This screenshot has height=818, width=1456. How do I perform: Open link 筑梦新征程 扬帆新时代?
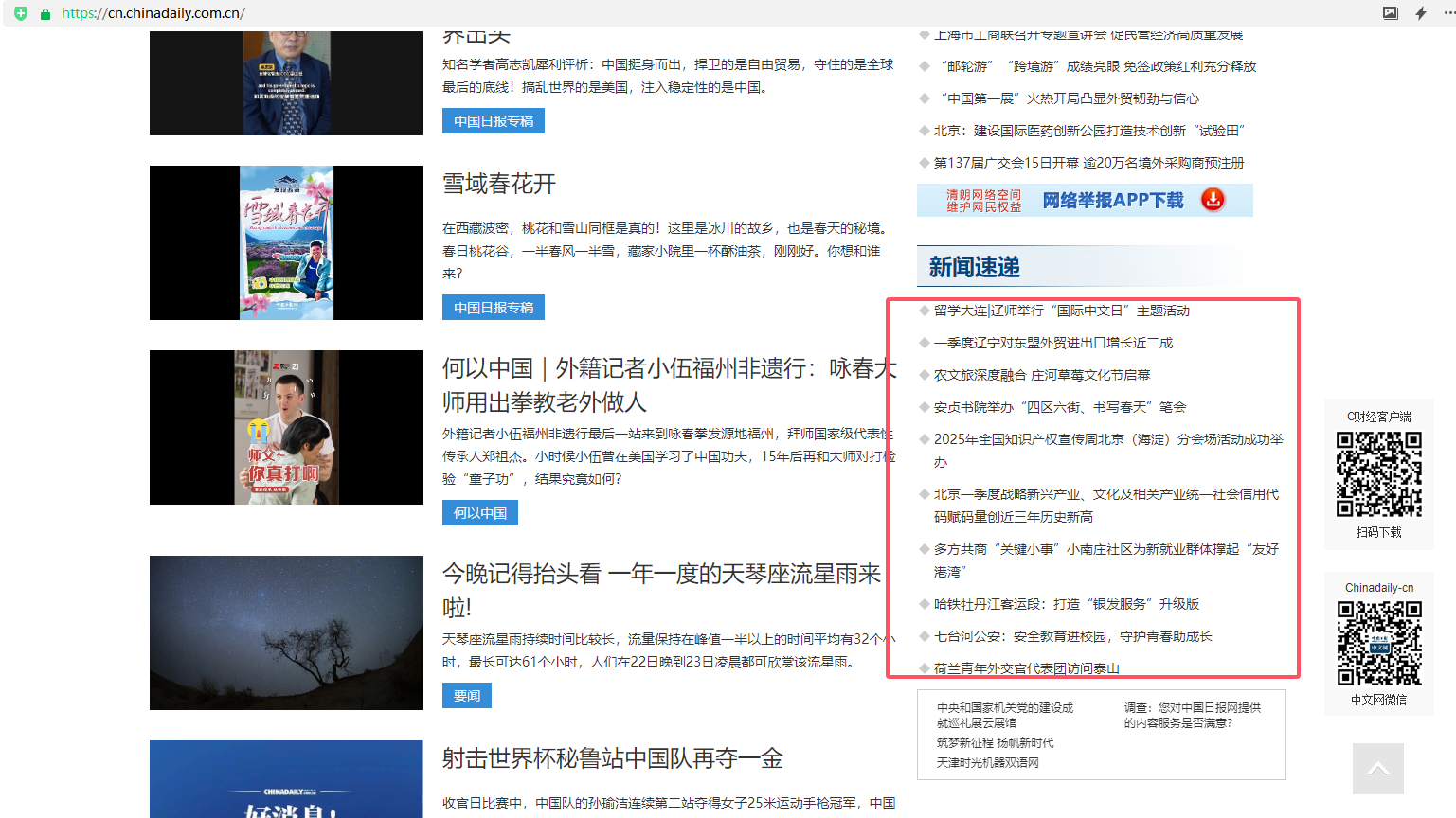coord(995,743)
